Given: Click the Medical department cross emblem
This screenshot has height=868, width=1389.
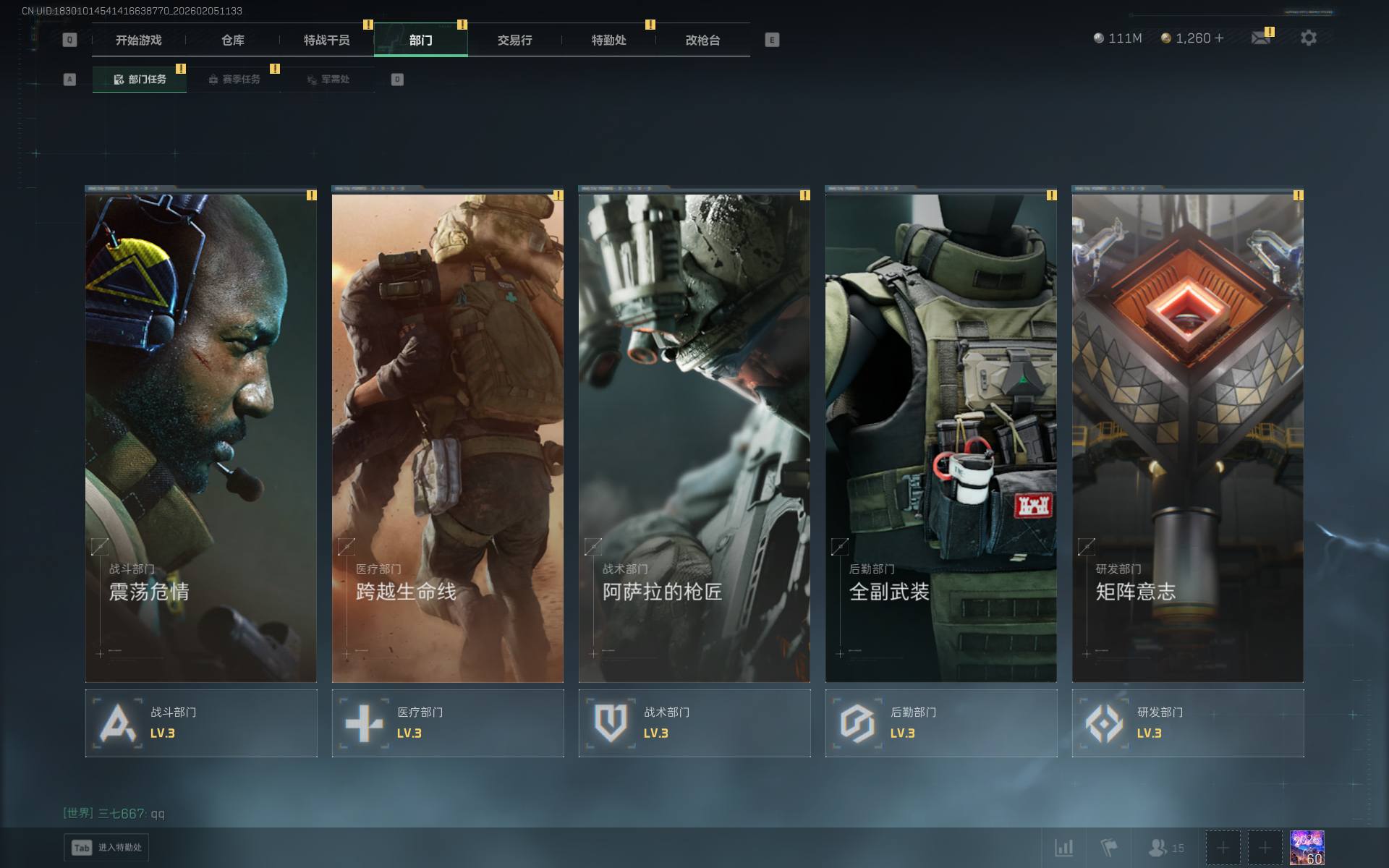Looking at the screenshot, I should [x=364, y=723].
